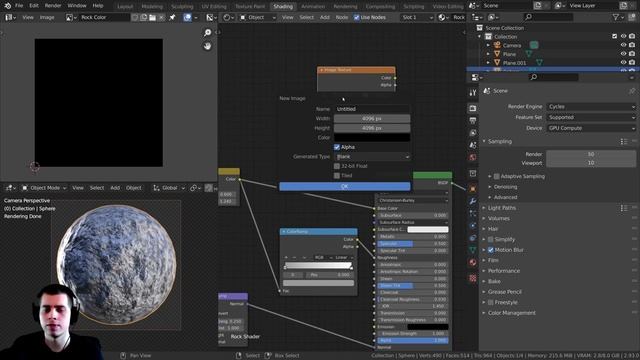Screen dimensions: 640x360
Task: Open the Slot 1 material slot dropdown
Action: coord(417,18)
